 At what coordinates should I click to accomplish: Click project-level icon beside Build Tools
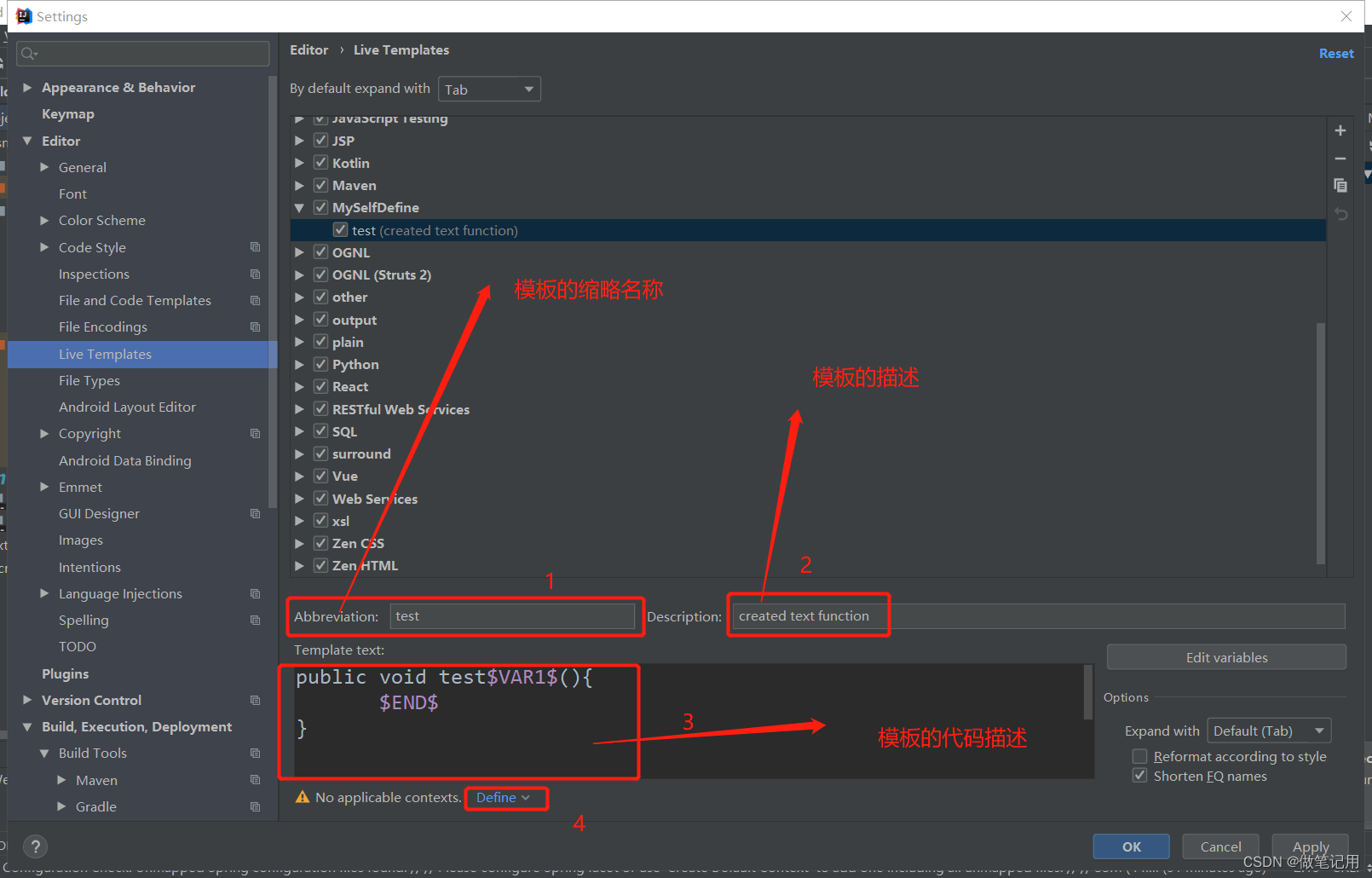pos(255,753)
